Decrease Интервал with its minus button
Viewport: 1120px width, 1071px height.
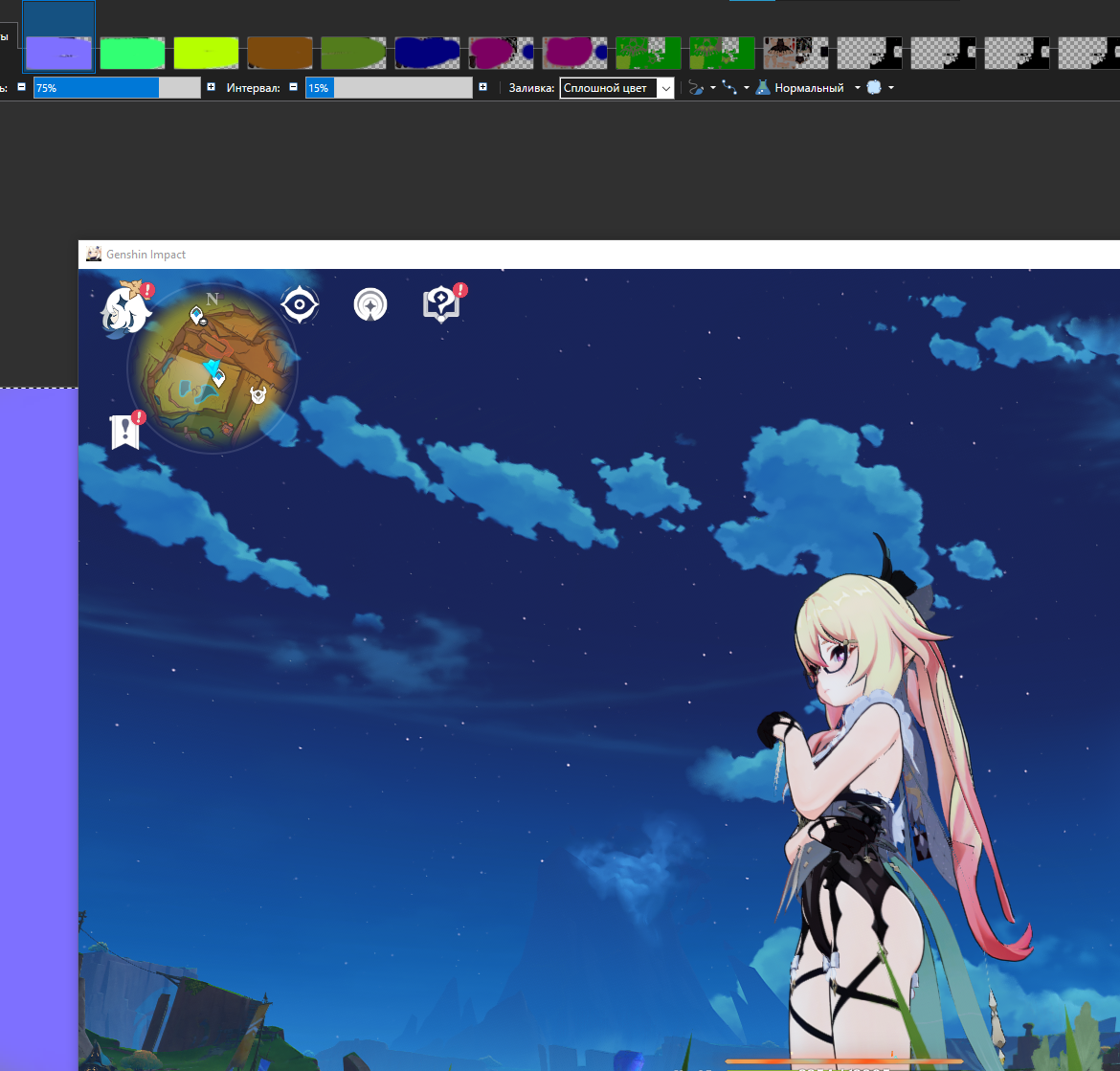click(x=293, y=87)
